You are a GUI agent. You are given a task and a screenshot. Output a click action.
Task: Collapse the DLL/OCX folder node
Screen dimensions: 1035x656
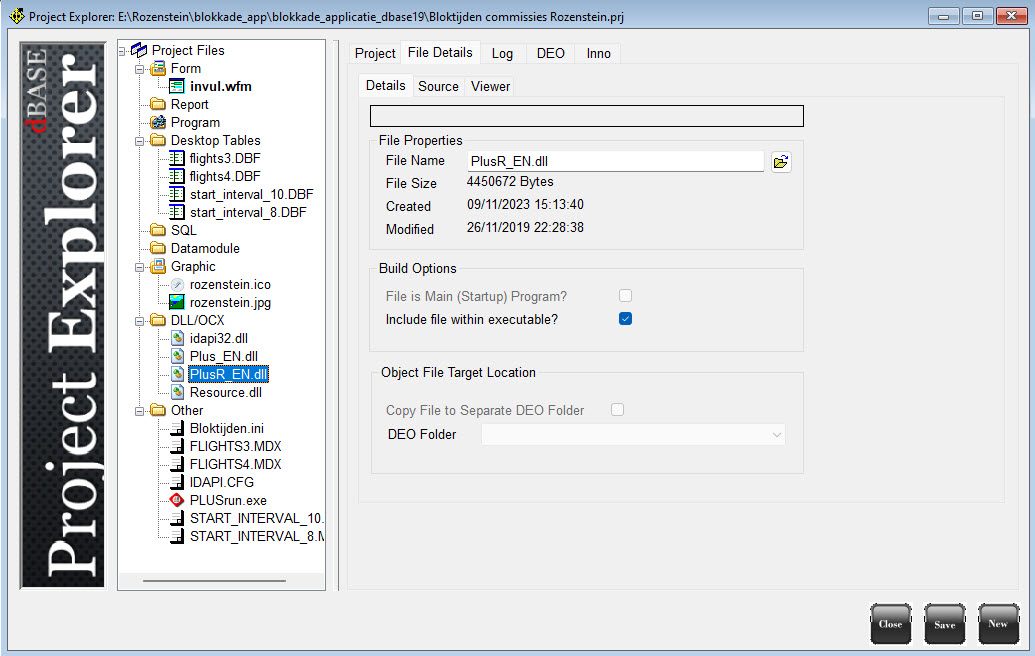point(140,321)
